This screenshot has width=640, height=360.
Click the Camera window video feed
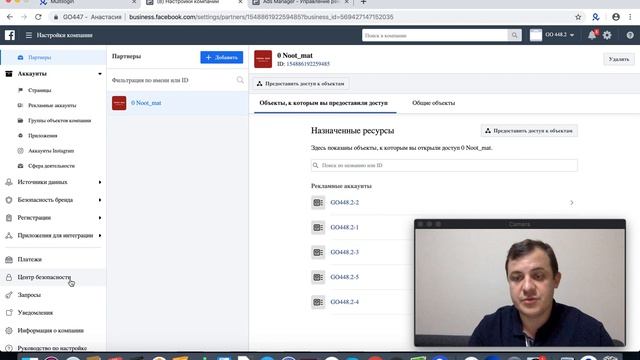point(520,287)
